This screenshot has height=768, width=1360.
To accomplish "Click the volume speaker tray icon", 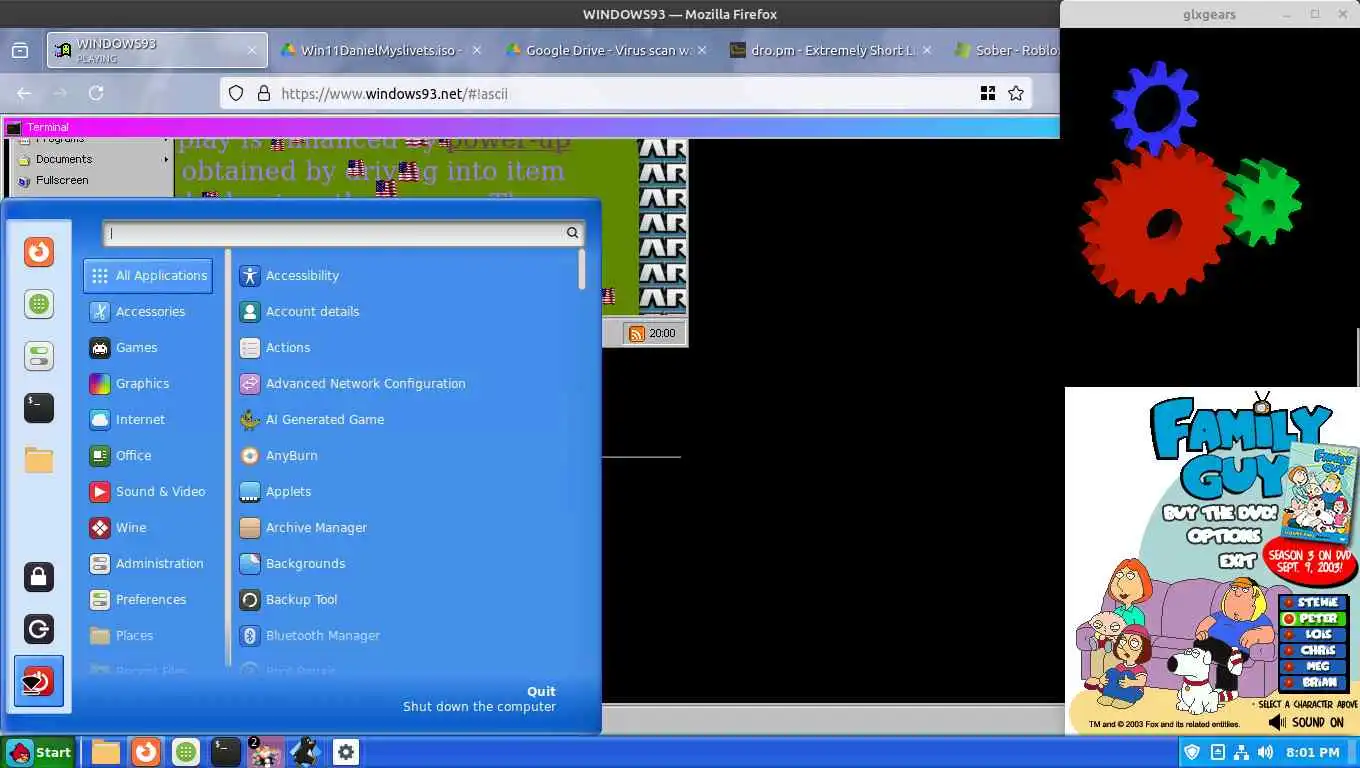I will pos(1265,752).
